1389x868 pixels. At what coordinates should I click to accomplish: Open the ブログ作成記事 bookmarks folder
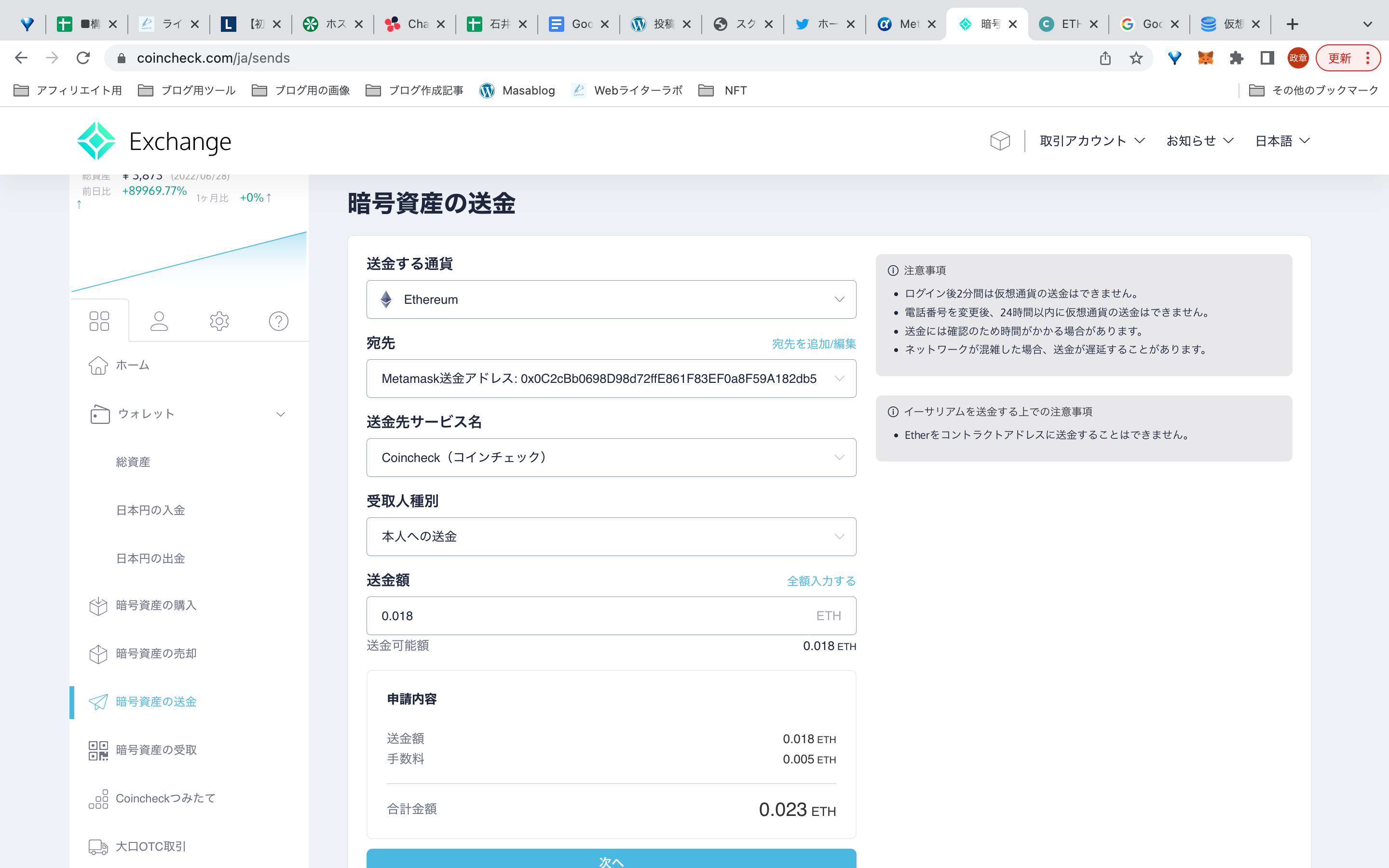(414, 90)
